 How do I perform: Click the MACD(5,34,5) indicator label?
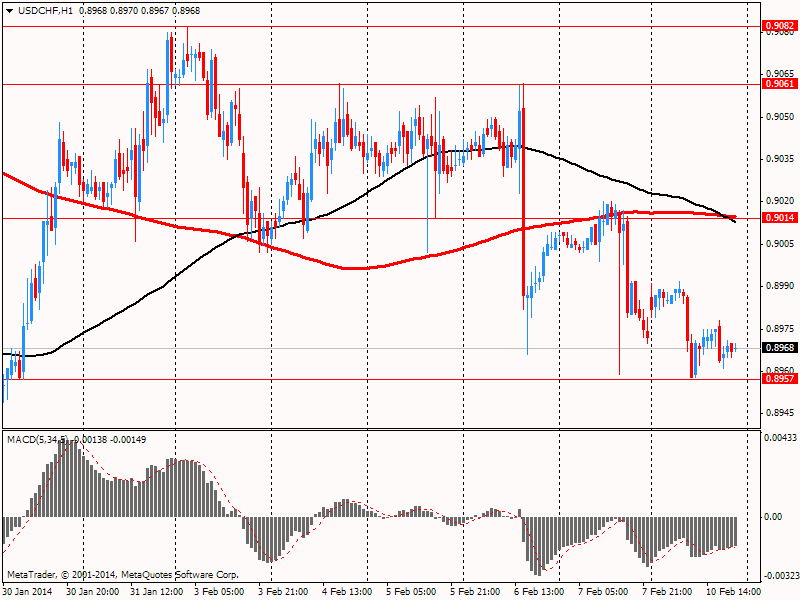[37, 439]
